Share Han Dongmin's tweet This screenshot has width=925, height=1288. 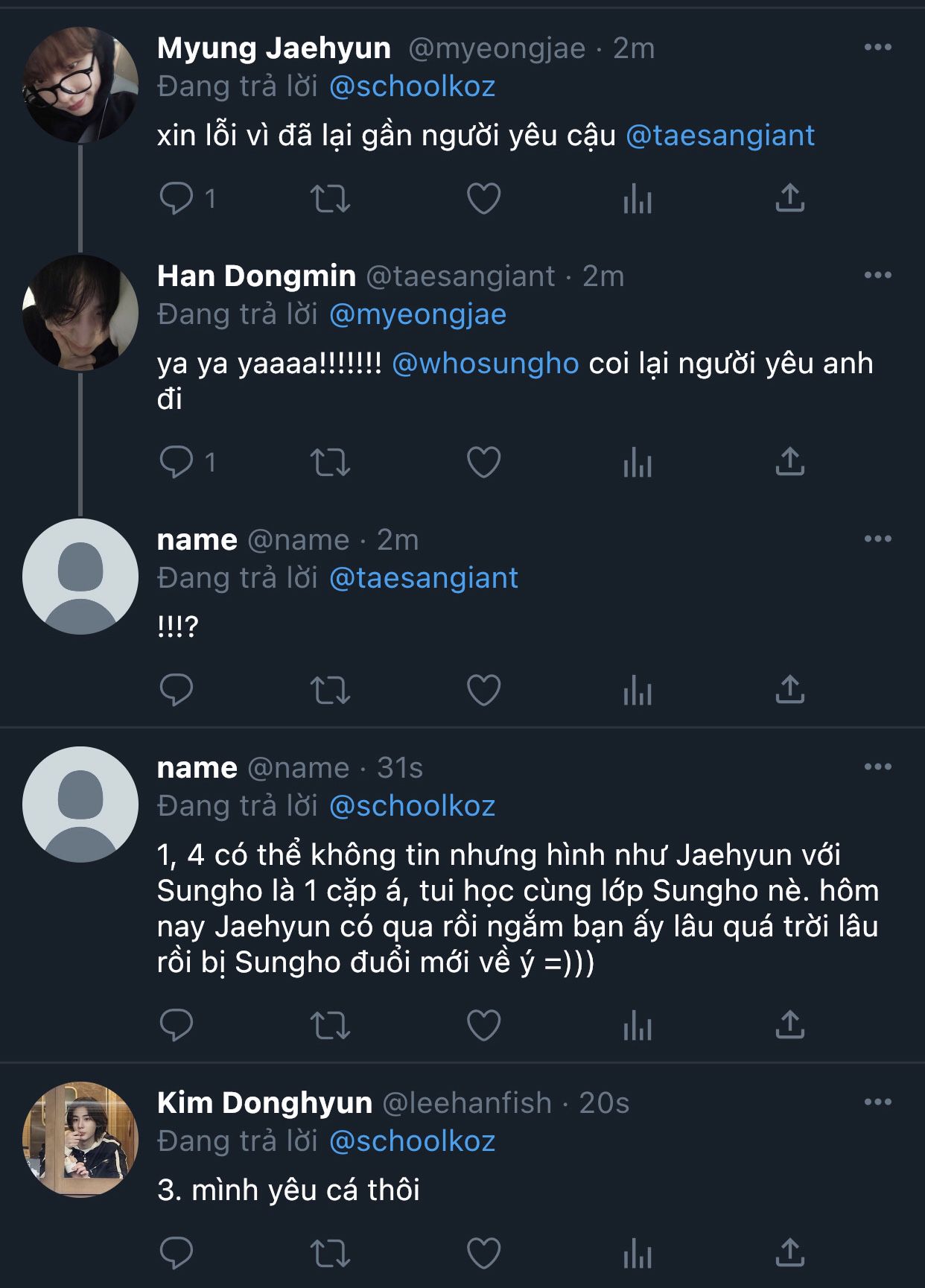pos(790,462)
